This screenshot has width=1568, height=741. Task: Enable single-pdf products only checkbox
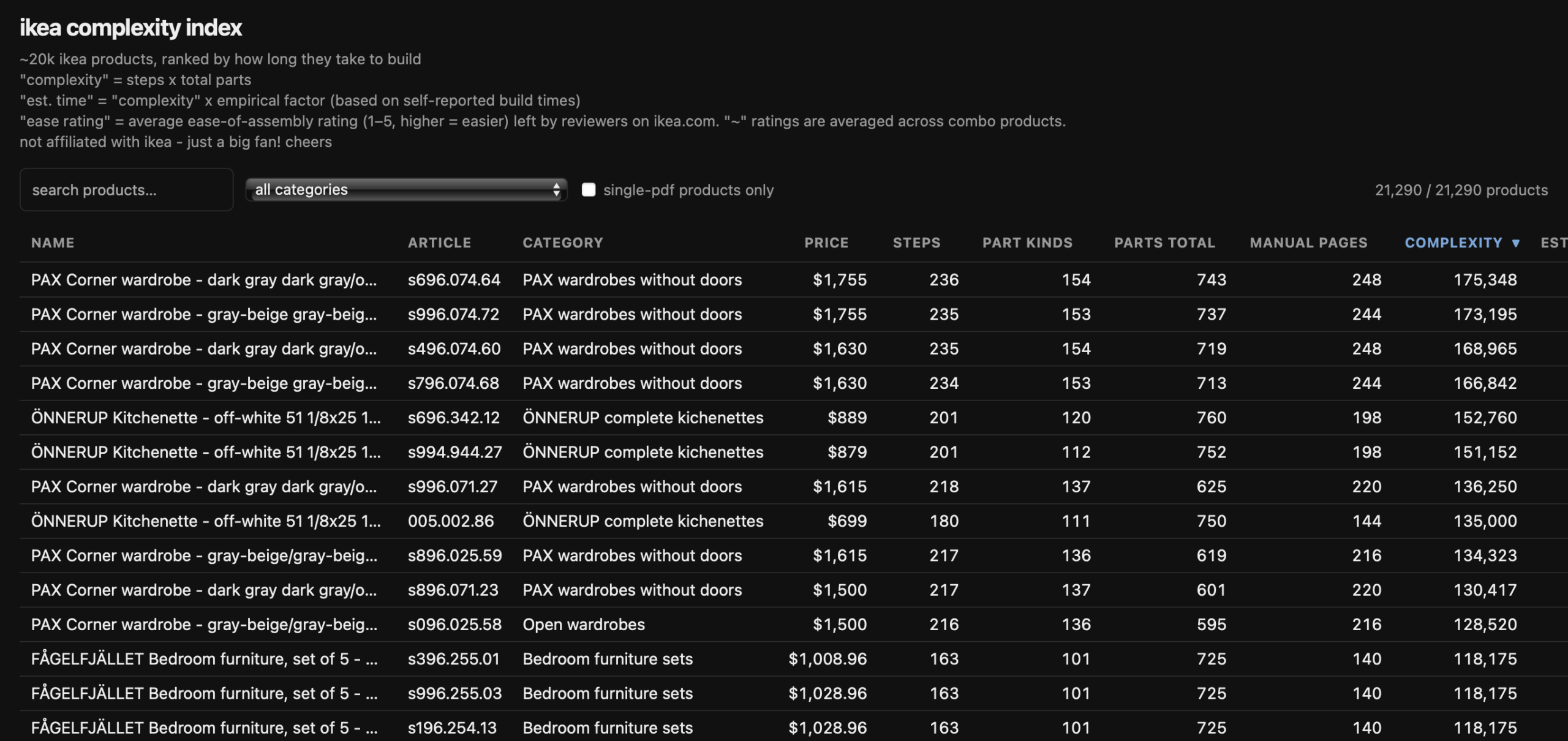(x=589, y=190)
